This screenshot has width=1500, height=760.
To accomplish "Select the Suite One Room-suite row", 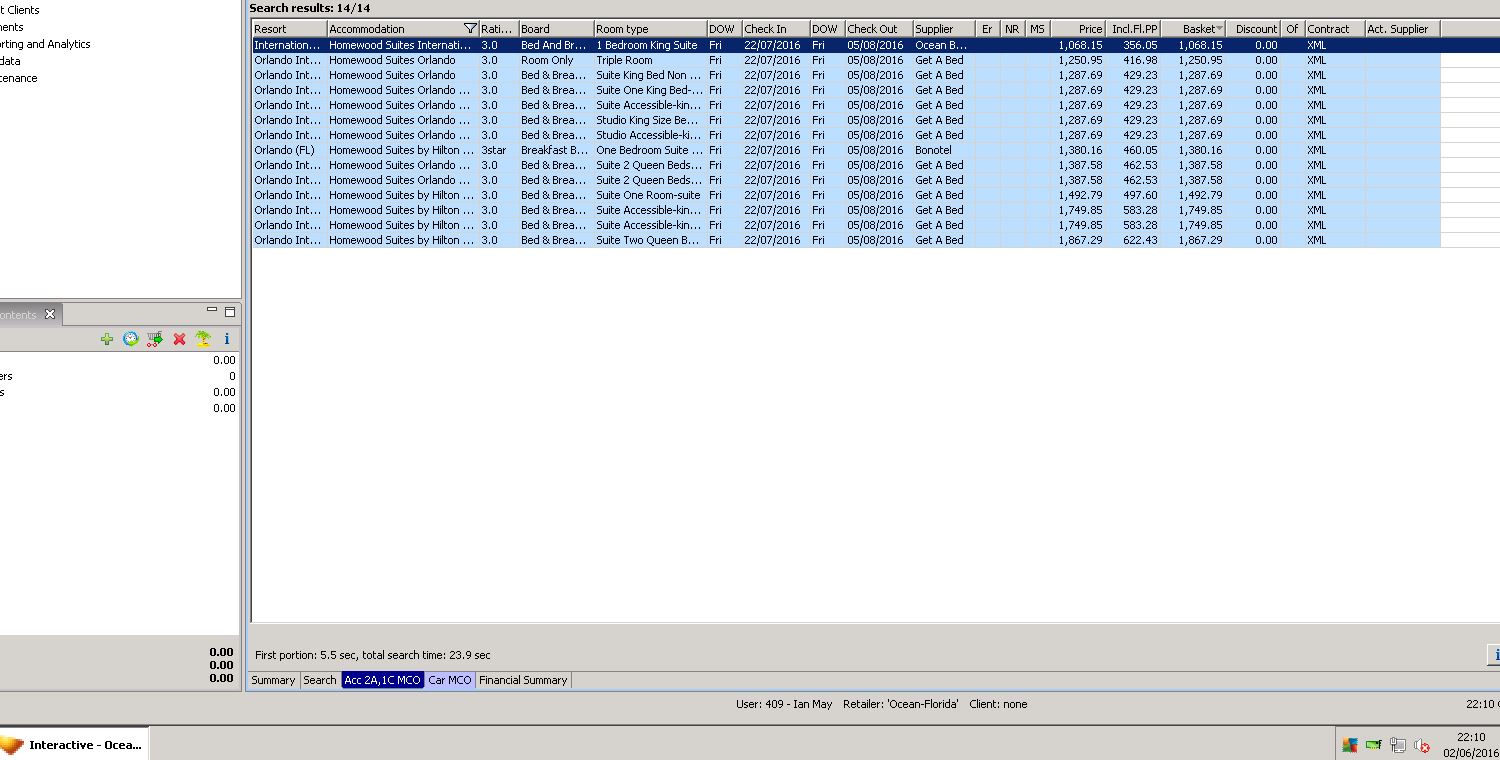I will pos(846,195).
